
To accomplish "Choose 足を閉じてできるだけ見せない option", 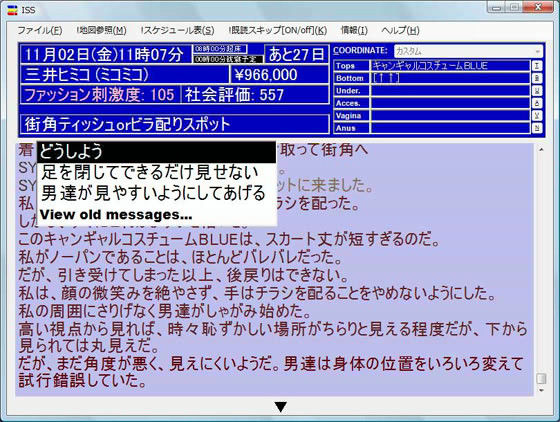I will pyautogui.click(x=156, y=173).
